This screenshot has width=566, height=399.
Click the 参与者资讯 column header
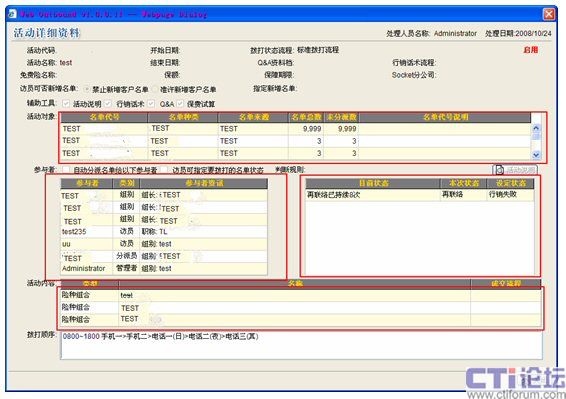[204, 183]
